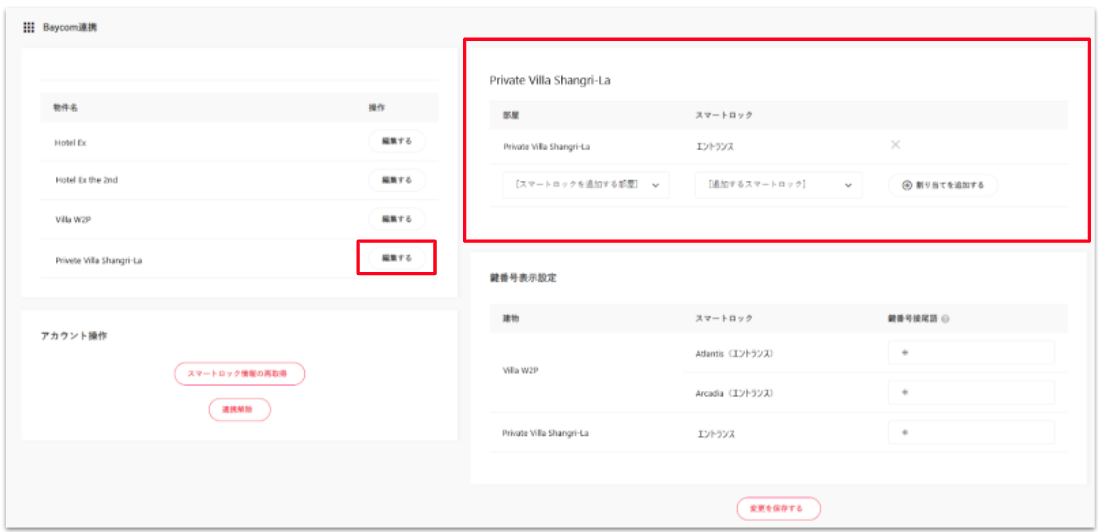Click the grid icon beside Baycom連携

(x=28, y=27)
